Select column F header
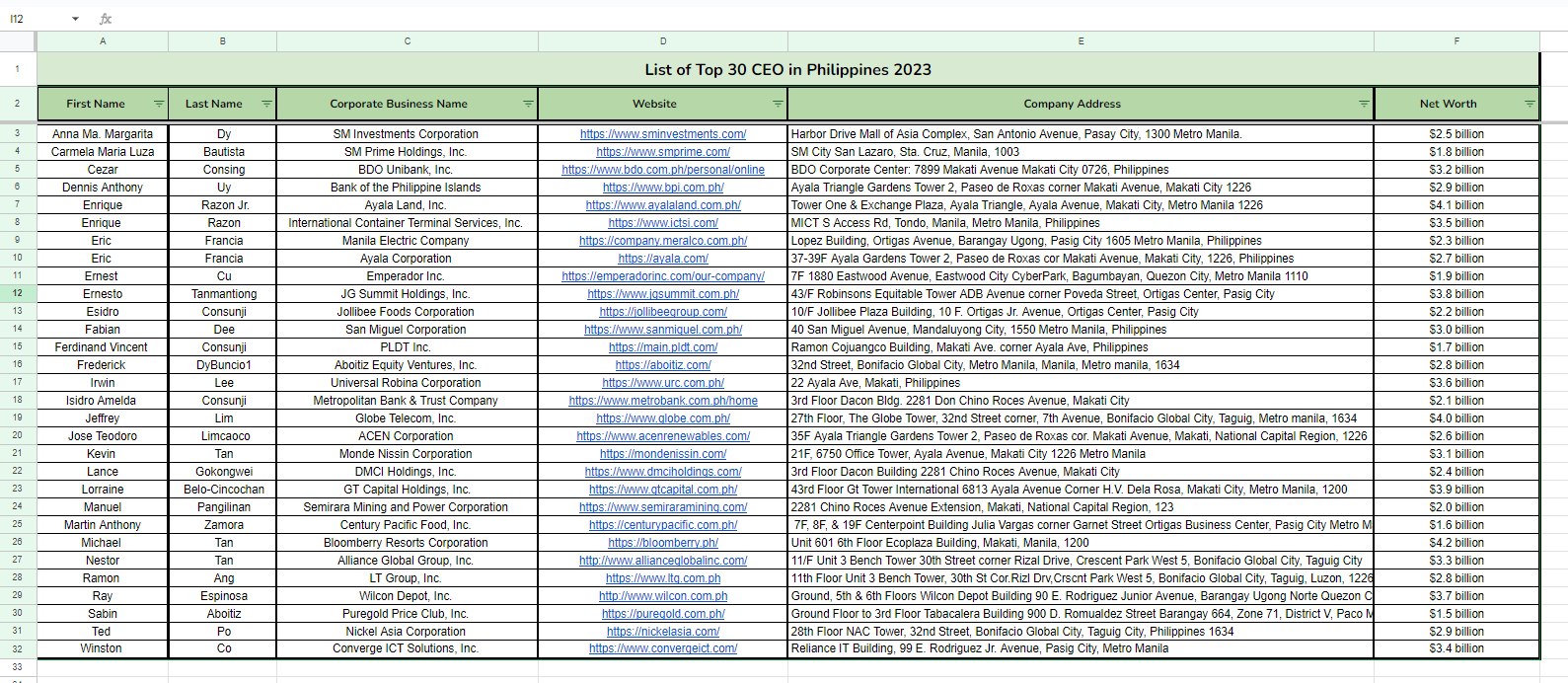 click(1456, 41)
